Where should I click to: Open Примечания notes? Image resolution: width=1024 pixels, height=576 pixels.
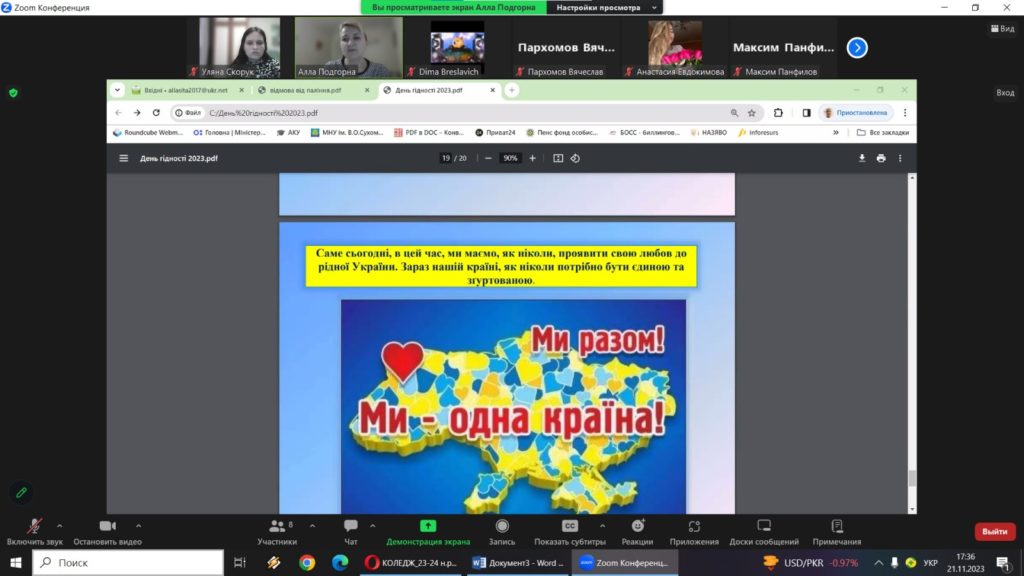tap(837, 532)
